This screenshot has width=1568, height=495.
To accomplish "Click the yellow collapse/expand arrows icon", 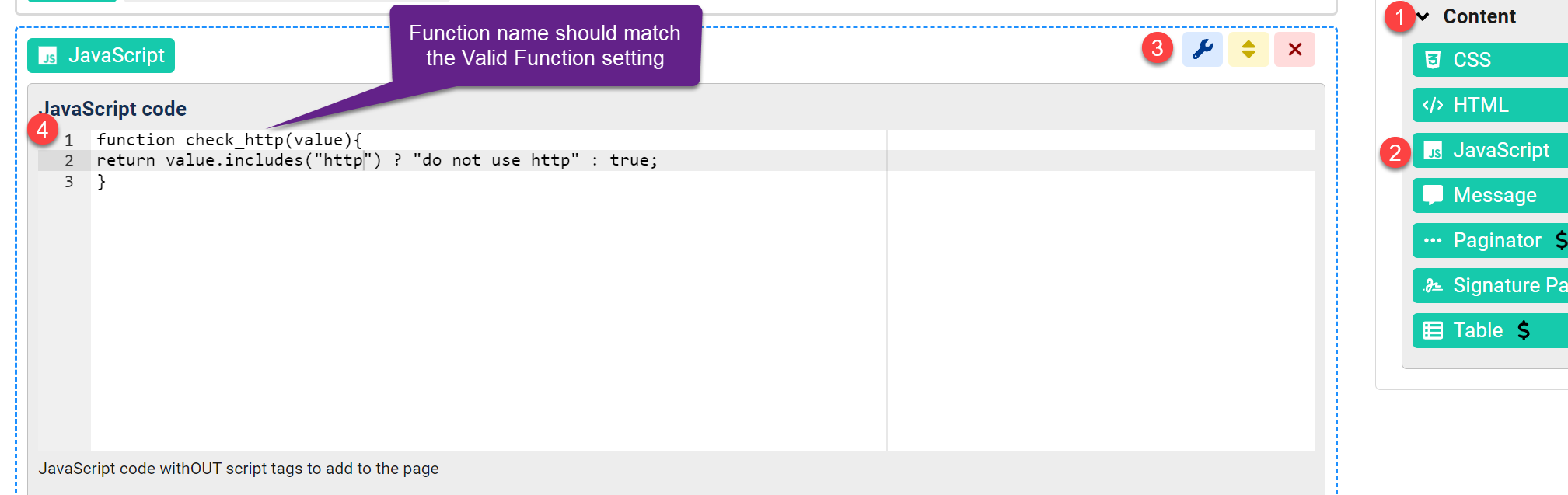I will 1248,50.
